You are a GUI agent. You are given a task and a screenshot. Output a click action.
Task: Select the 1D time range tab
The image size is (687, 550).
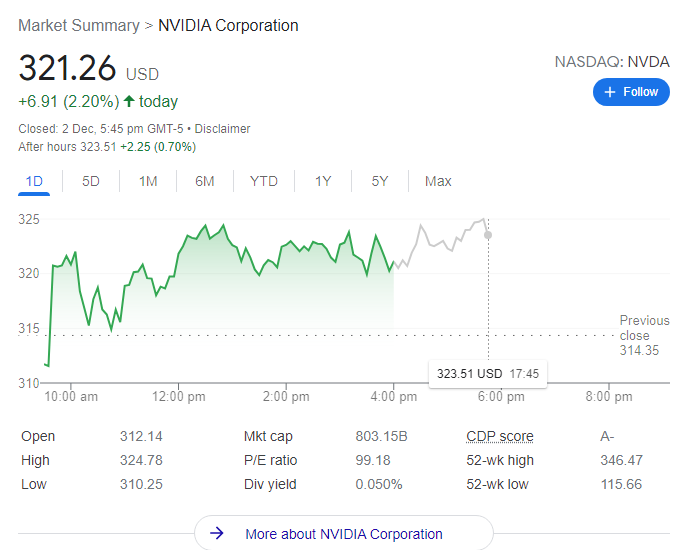point(34,181)
